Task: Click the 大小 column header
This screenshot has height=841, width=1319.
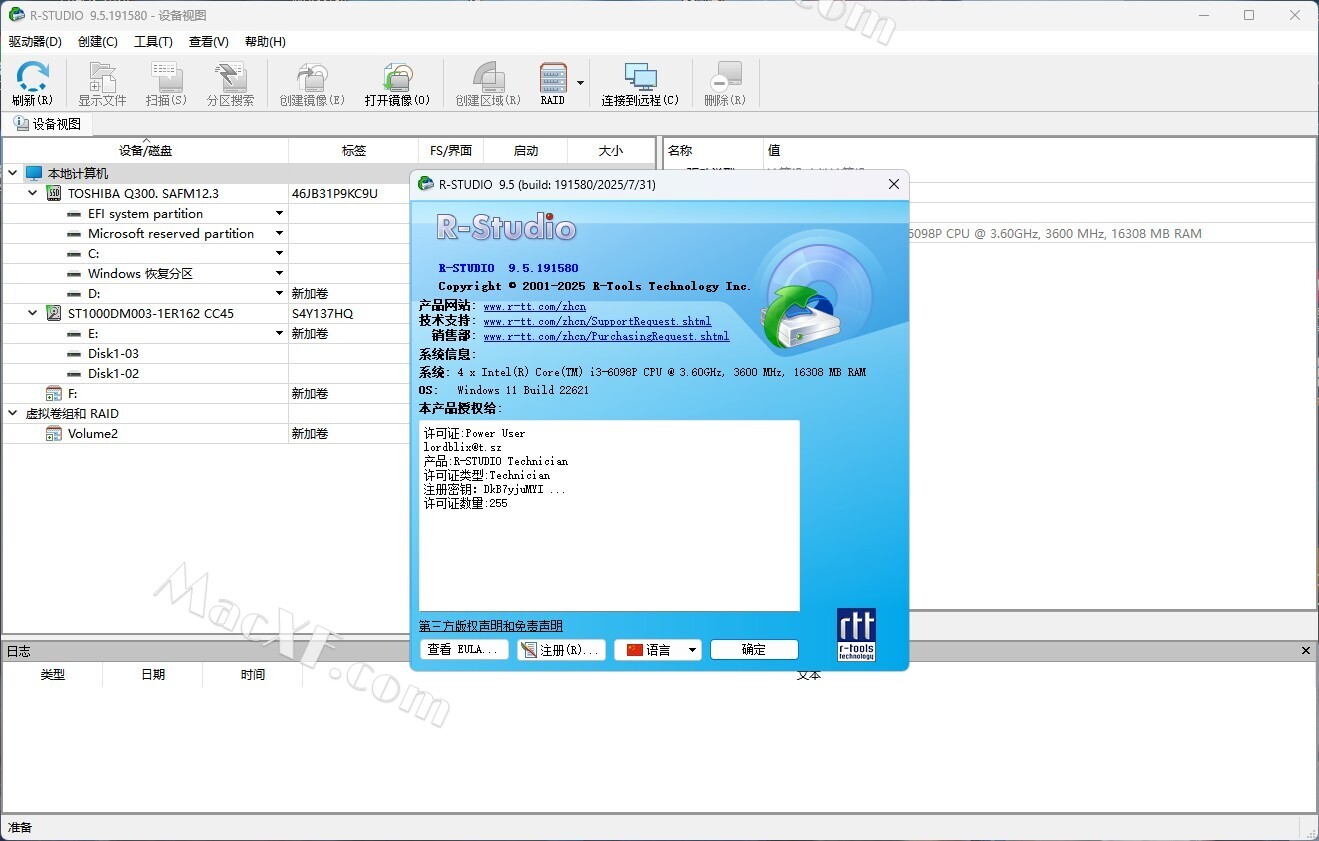Action: (x=611, y=151)
